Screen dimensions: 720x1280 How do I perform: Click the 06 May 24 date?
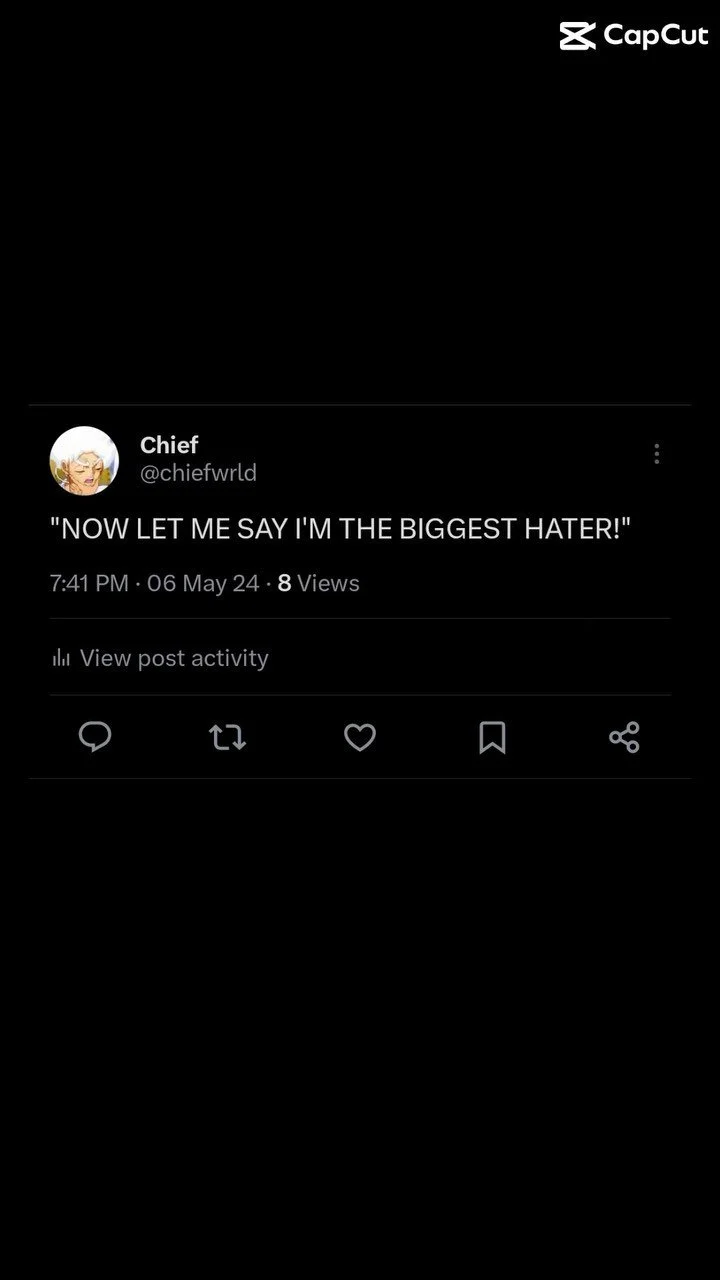pyautogui.click(x=203, y=583)
